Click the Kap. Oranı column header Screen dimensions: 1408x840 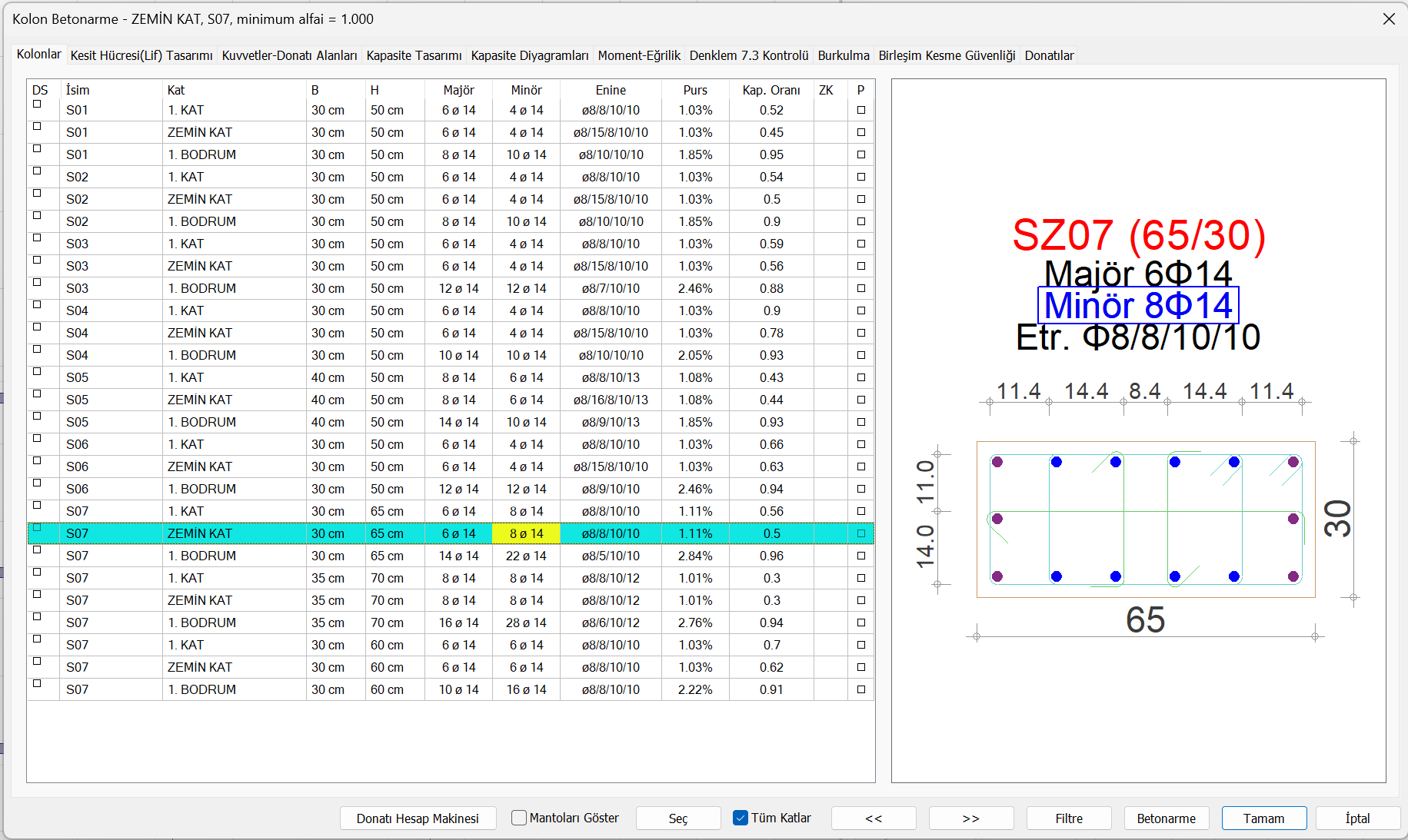(771, 90)
